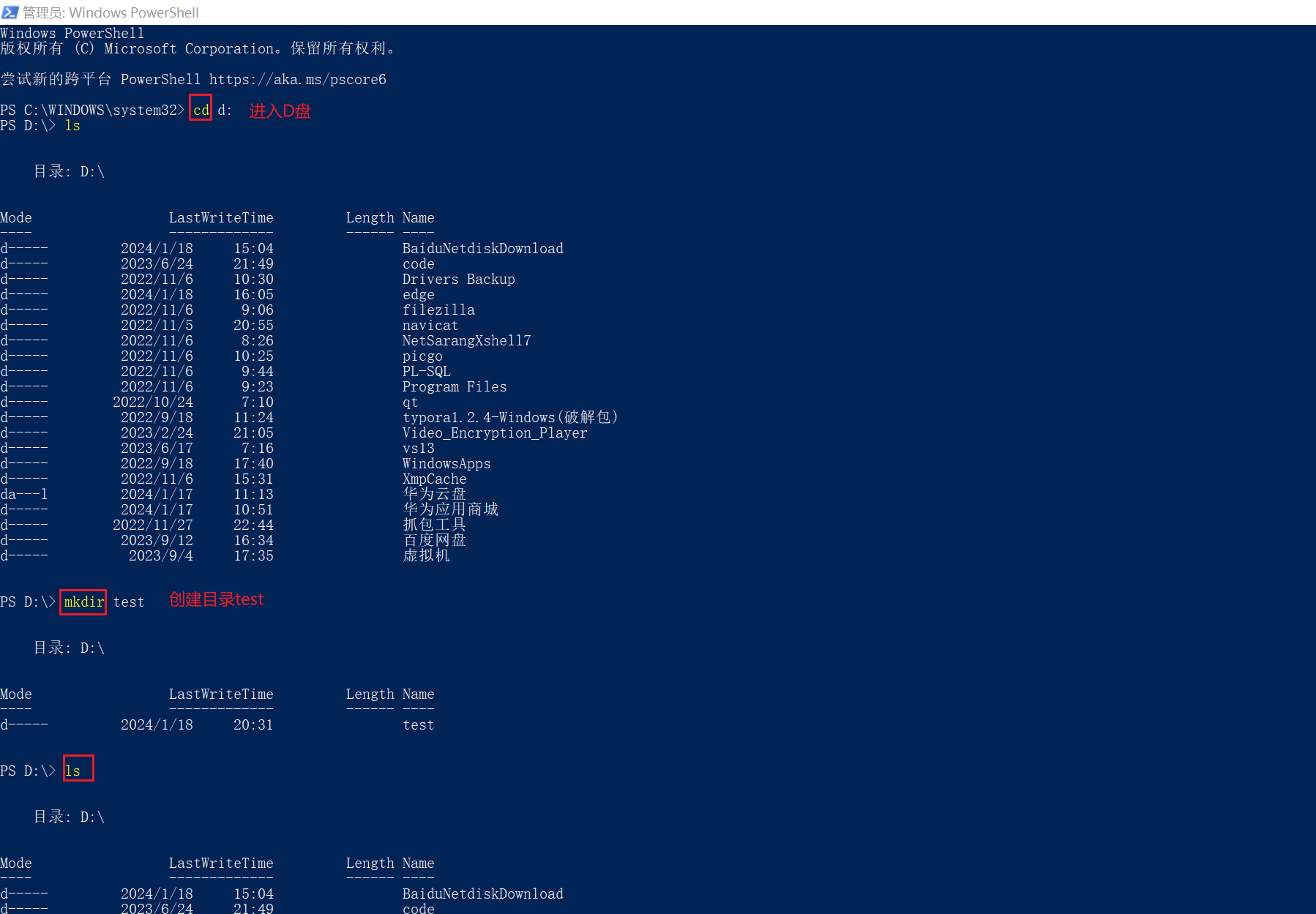Click the '华为应用商城' directory entry
Screen dimensions: 1316x914
click(x=451, y=509)
